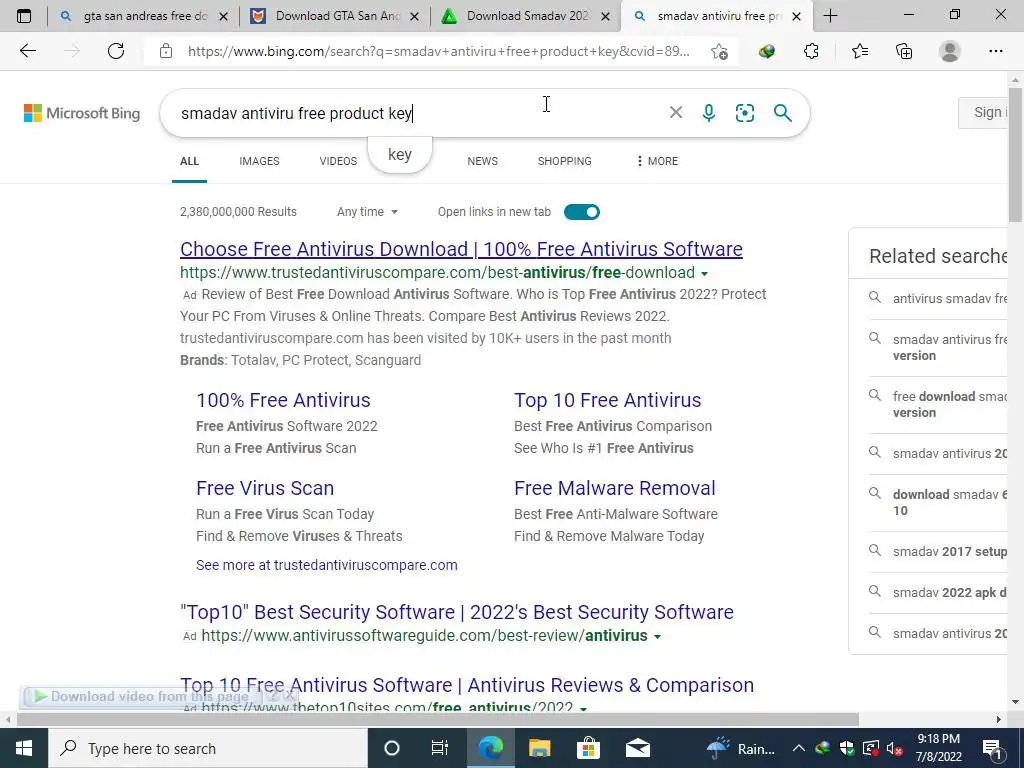Viewport: 1024px width, 768px height.
Task: Close the GTA San Andreas search tab
Action: pyautogui.click(x=223, y=16)
